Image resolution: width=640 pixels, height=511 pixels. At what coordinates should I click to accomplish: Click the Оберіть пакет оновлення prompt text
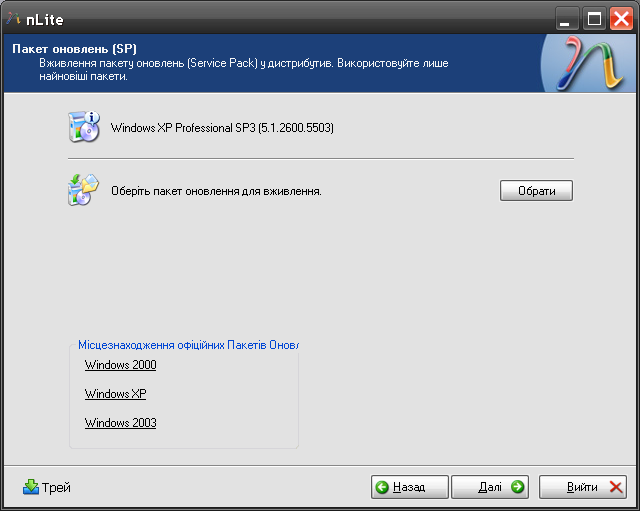[216, 191]
